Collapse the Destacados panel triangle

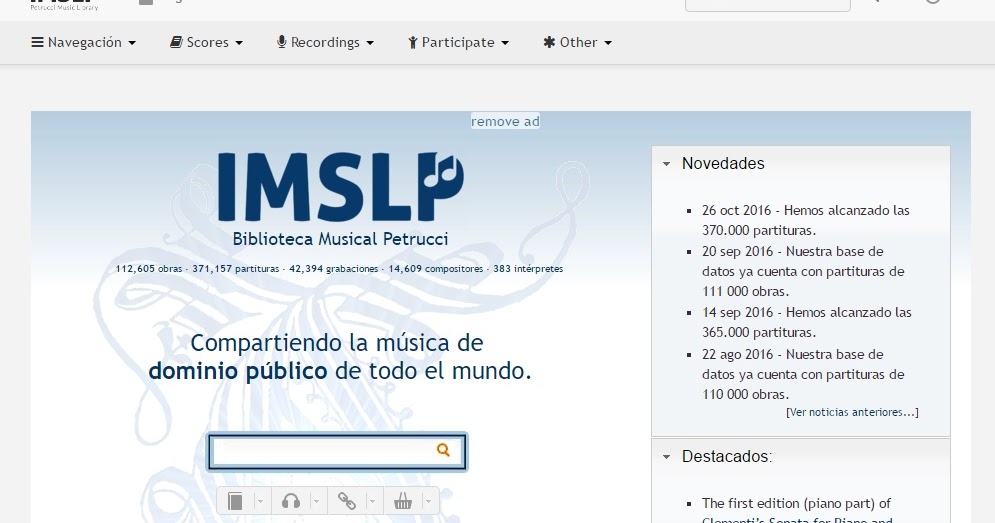click(666, 456)
